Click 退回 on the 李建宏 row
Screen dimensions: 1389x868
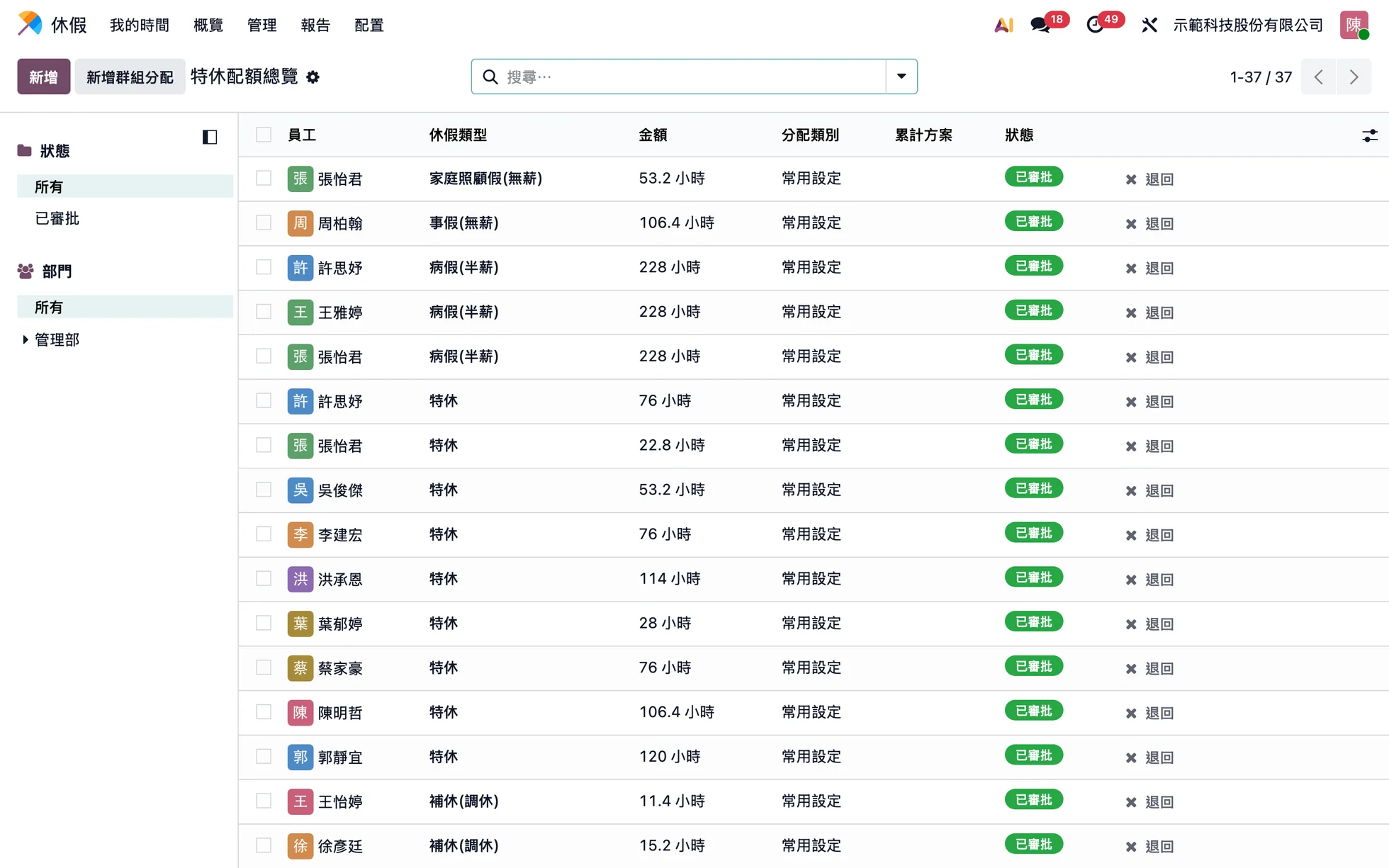tap(1150, 535)
